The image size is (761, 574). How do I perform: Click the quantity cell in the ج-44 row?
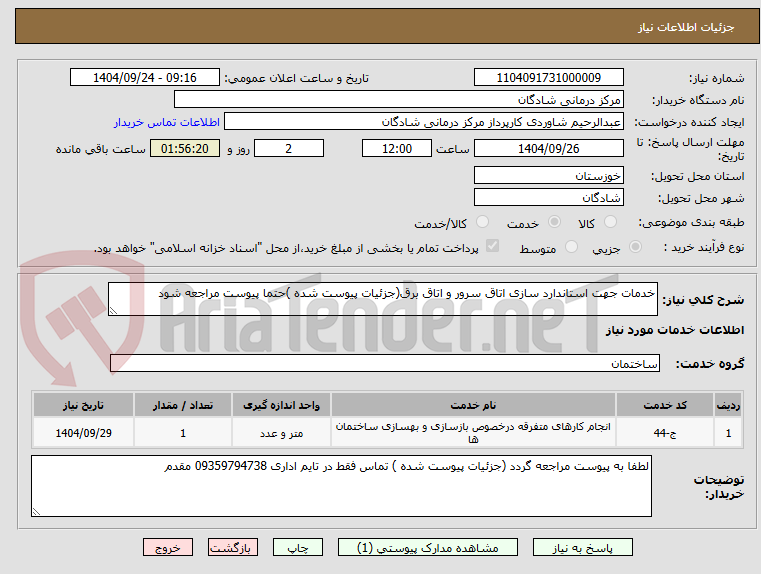coord(183,433)
